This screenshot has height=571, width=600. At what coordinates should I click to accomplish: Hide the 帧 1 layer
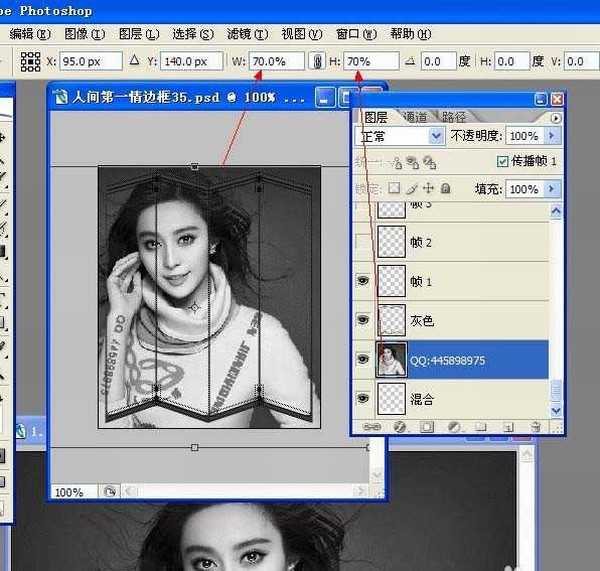click(x=363, y=282)
